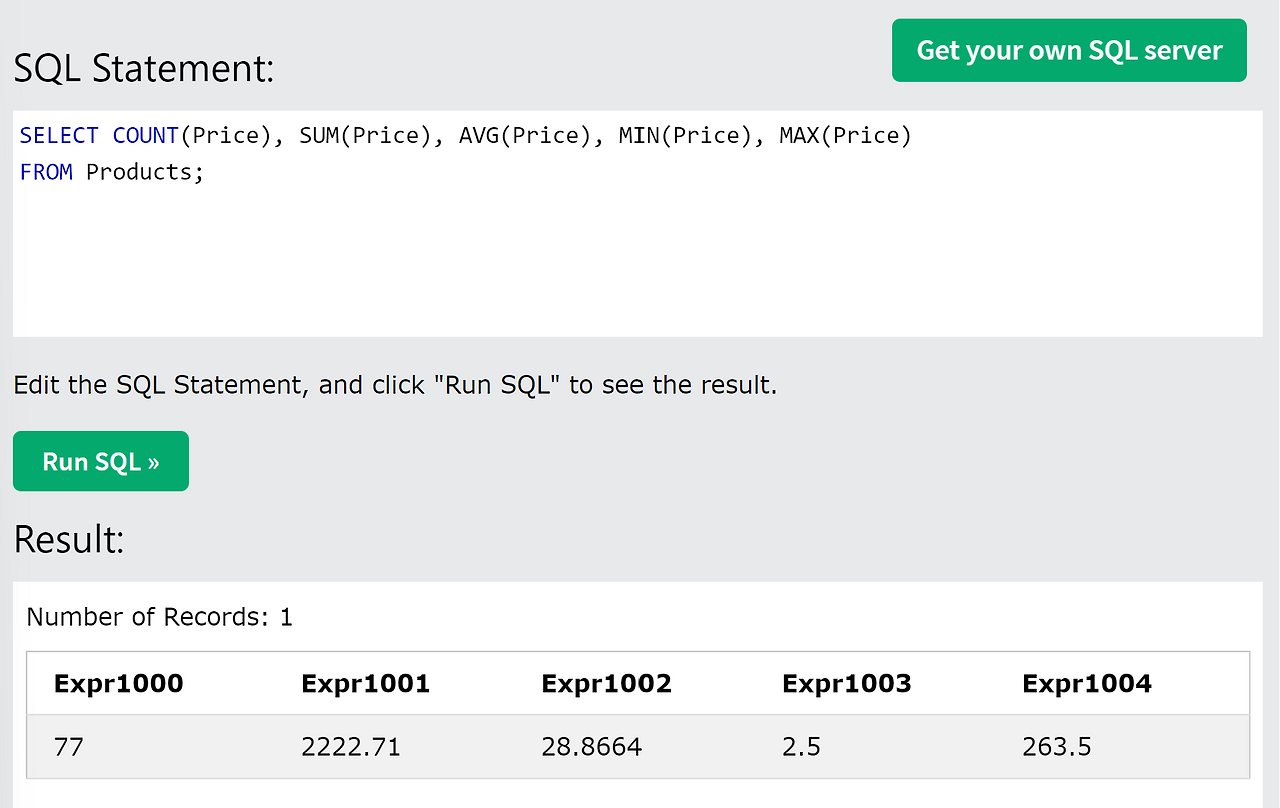Click the Get your own SQL server button

tap(1068, 49)
